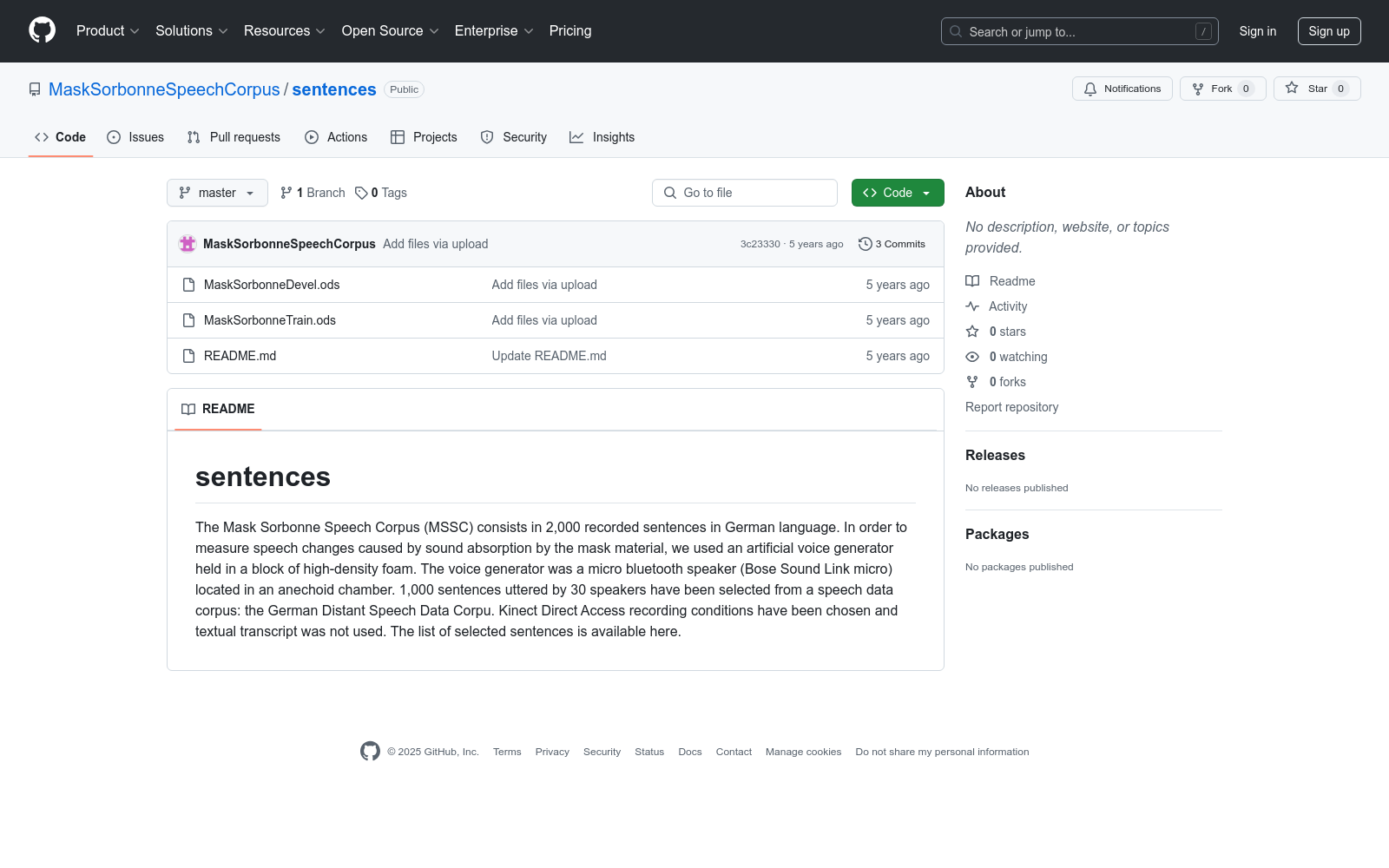
Task: Open the Packages heading link
Action: point(997,534)
